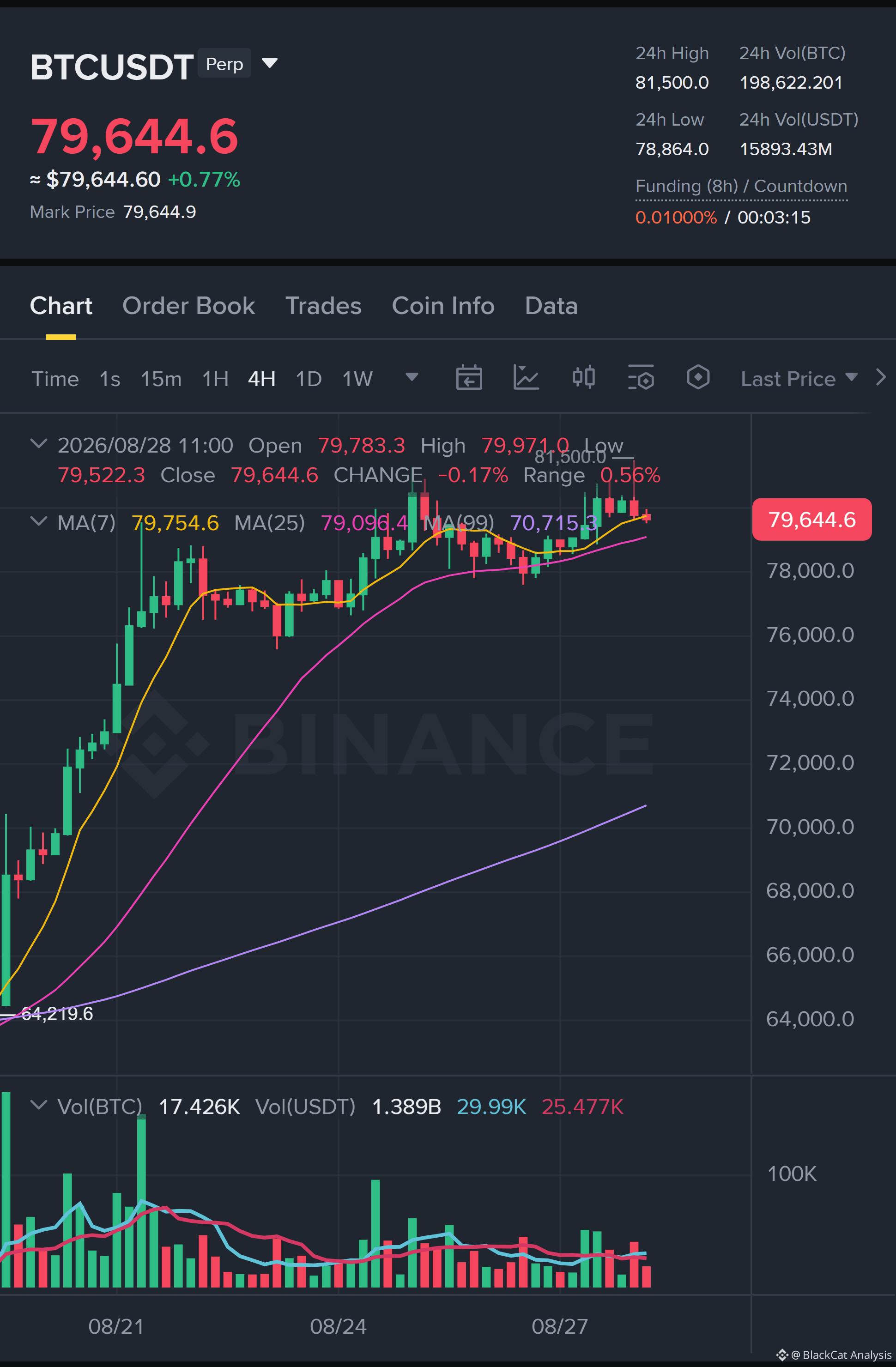
Task: Select the Time line-chart interval
Action: click(55, 379)
